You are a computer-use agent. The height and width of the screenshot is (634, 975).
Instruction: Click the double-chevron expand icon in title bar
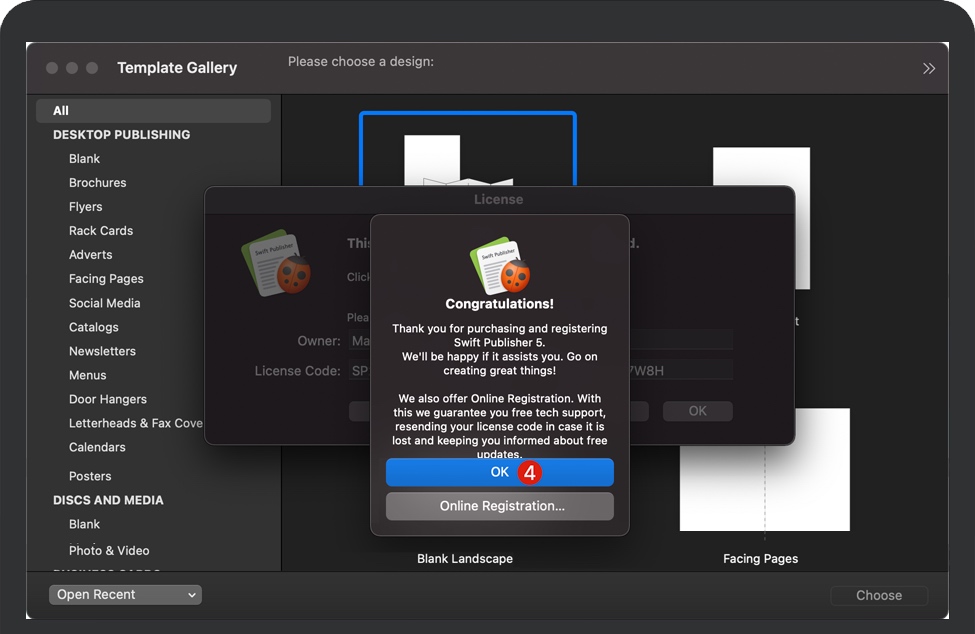[928, 68]
